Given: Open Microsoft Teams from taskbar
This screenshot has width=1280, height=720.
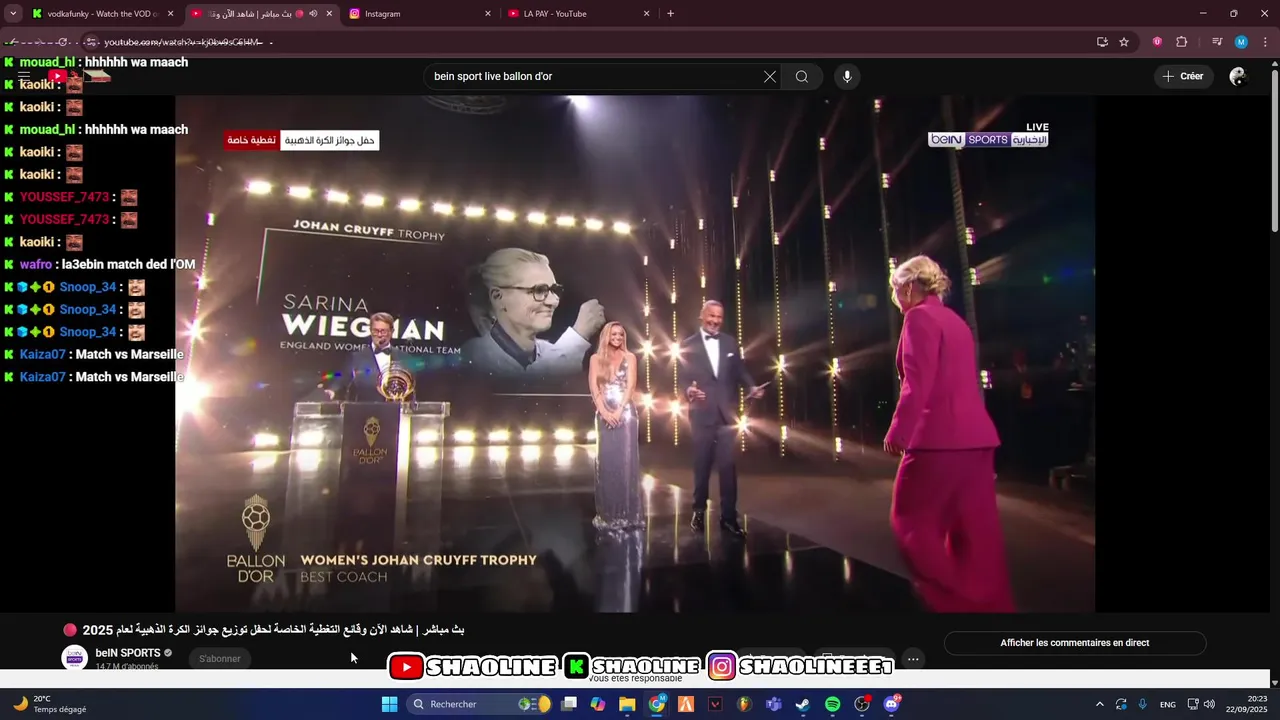Looking at the screenshot, I should (774, 704).
